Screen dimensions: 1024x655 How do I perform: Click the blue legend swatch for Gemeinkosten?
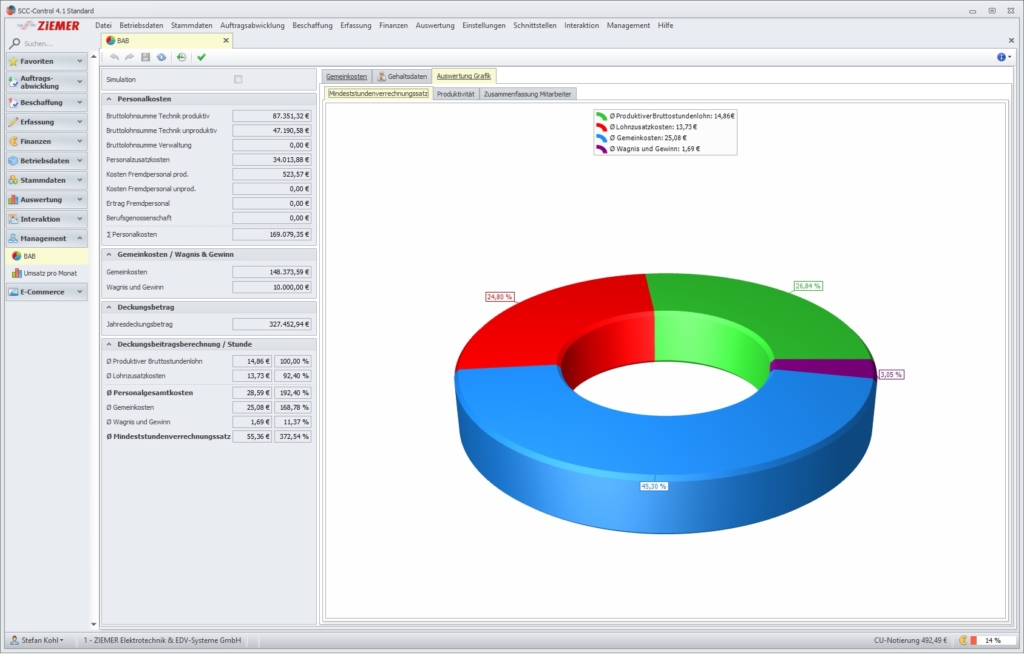601,138
